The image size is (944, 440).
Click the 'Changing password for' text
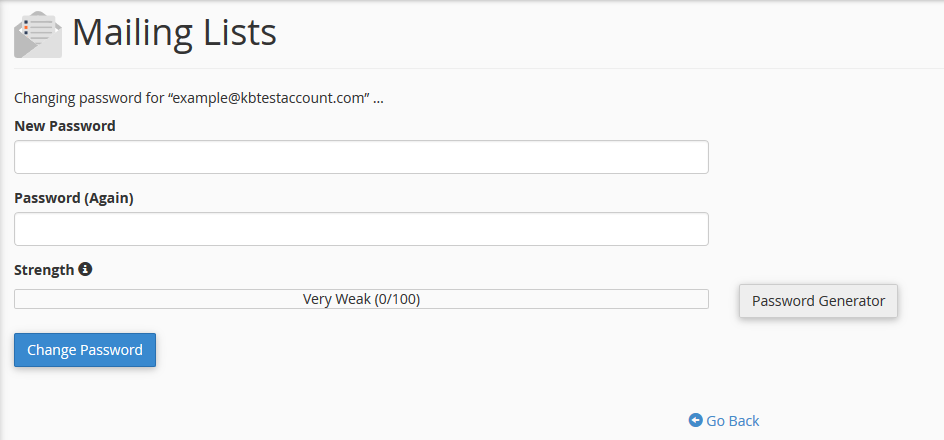click(x=88, y=99)
